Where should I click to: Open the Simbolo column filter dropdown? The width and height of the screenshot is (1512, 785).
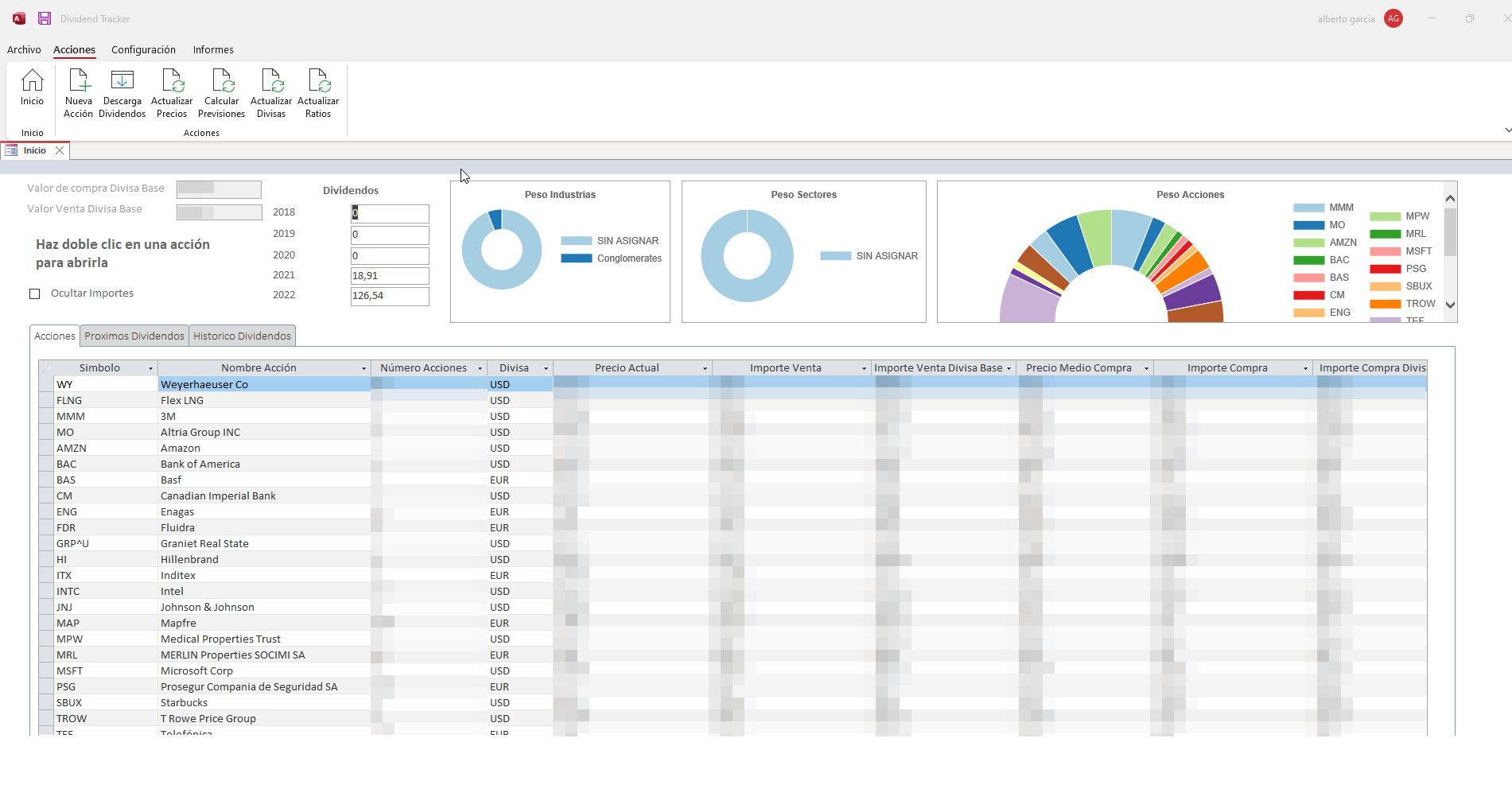click(150, 368)
